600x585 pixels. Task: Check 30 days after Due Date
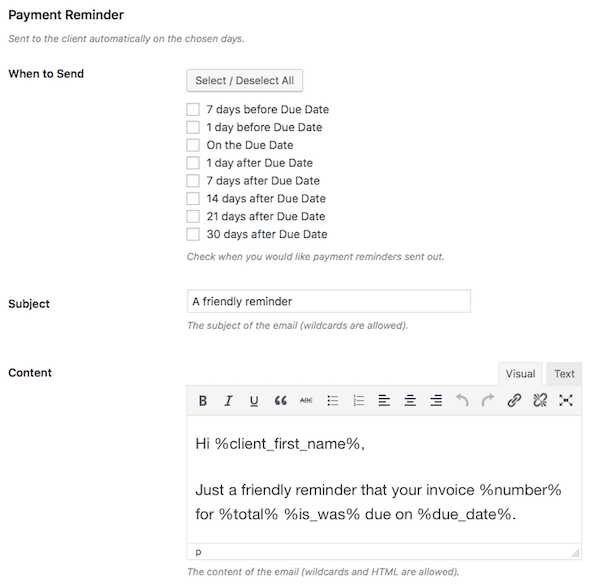[193, 234]
